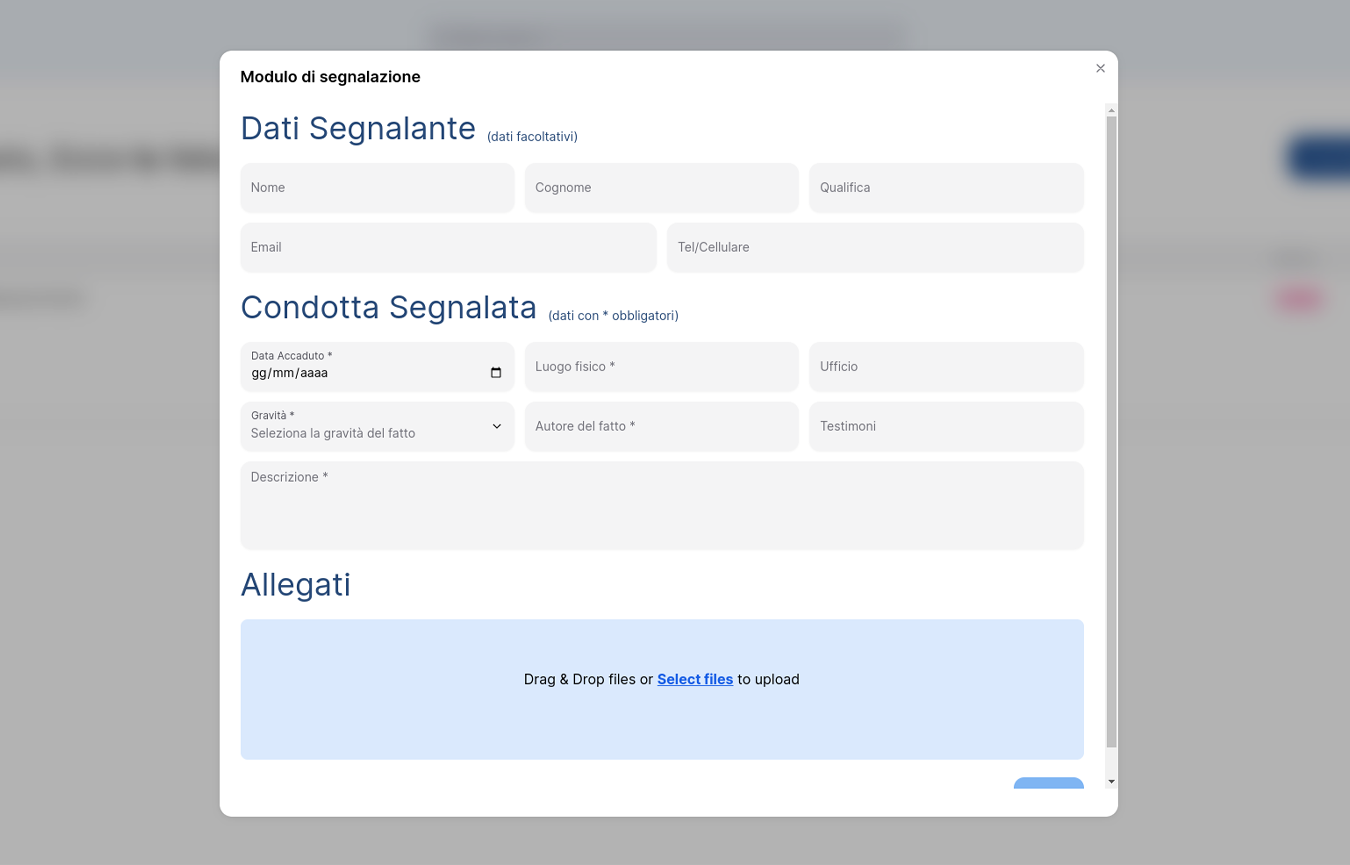Screen dimensions: 1350x865
Task: Select the Ufficio input field
Action: point(945,367)
